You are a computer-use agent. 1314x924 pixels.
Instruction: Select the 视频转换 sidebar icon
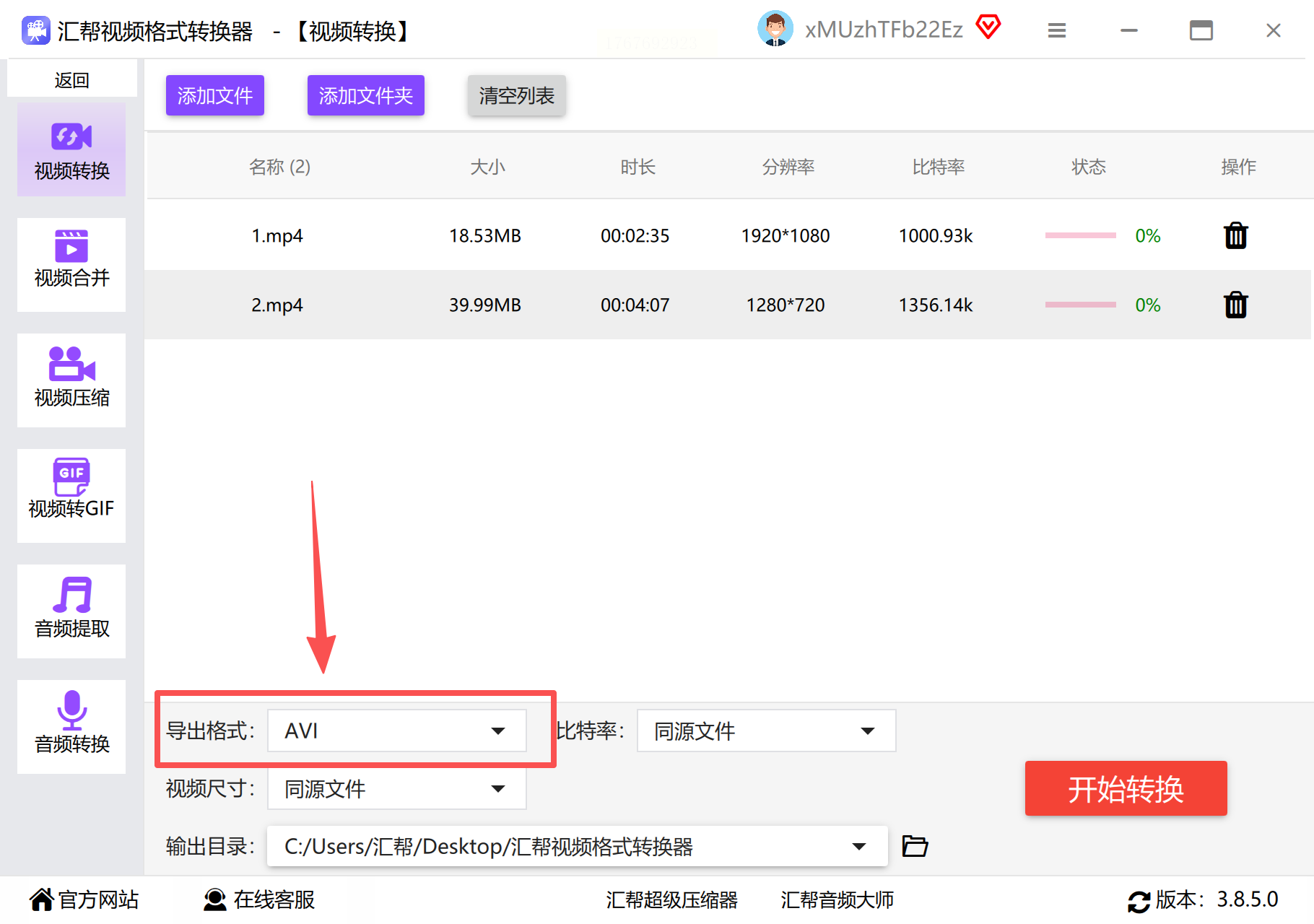(71, 149)
